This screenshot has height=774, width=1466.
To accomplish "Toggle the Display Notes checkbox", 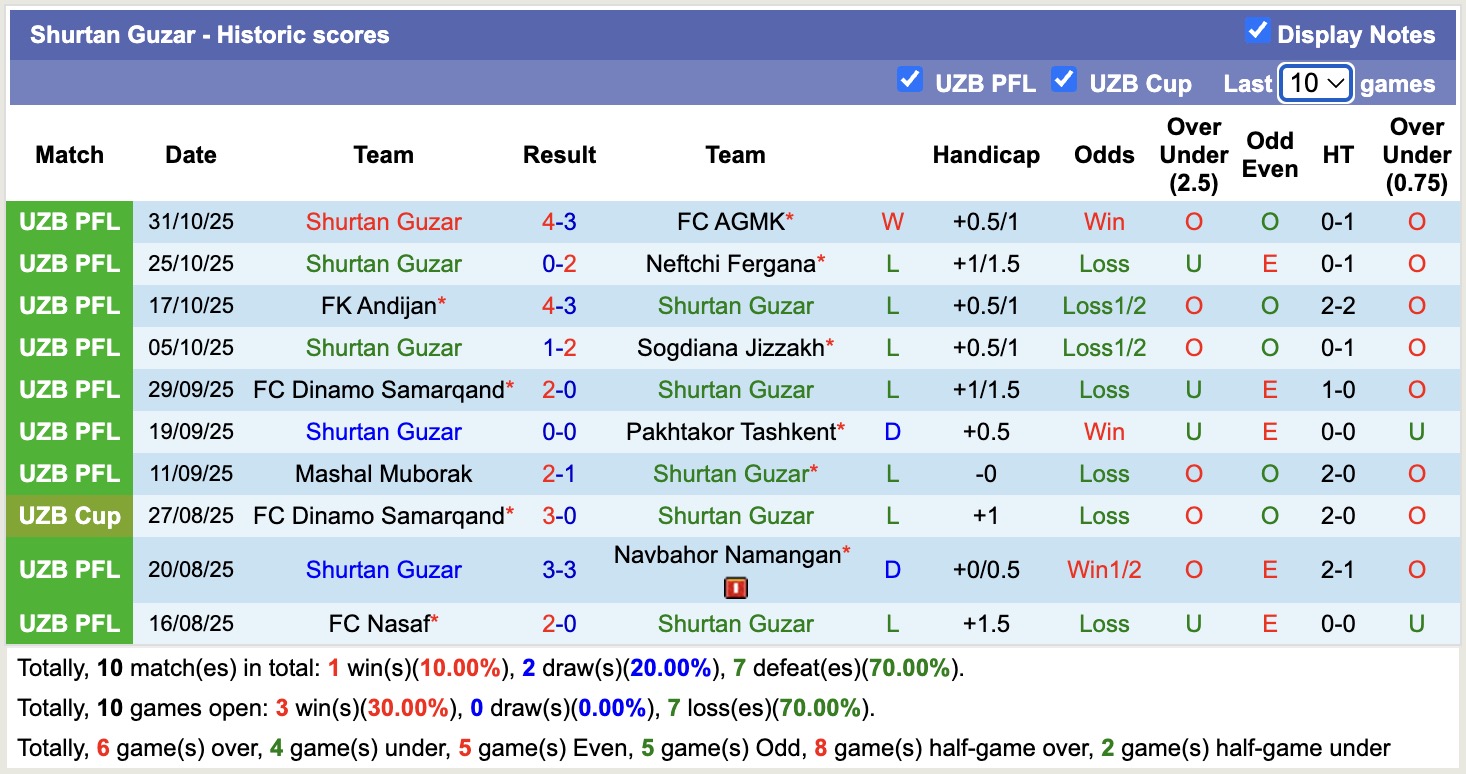I will (x=1257, y=31).
